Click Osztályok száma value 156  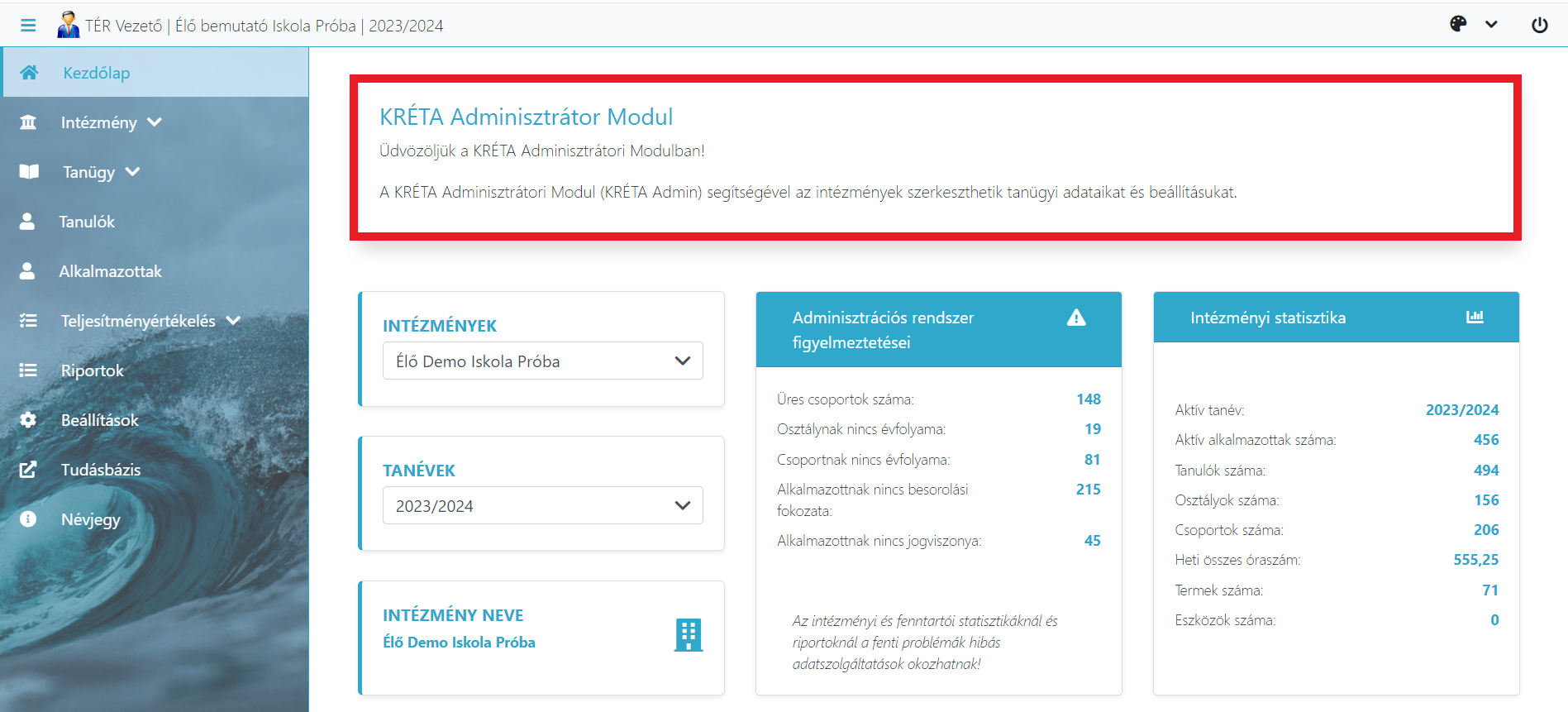1486,500
